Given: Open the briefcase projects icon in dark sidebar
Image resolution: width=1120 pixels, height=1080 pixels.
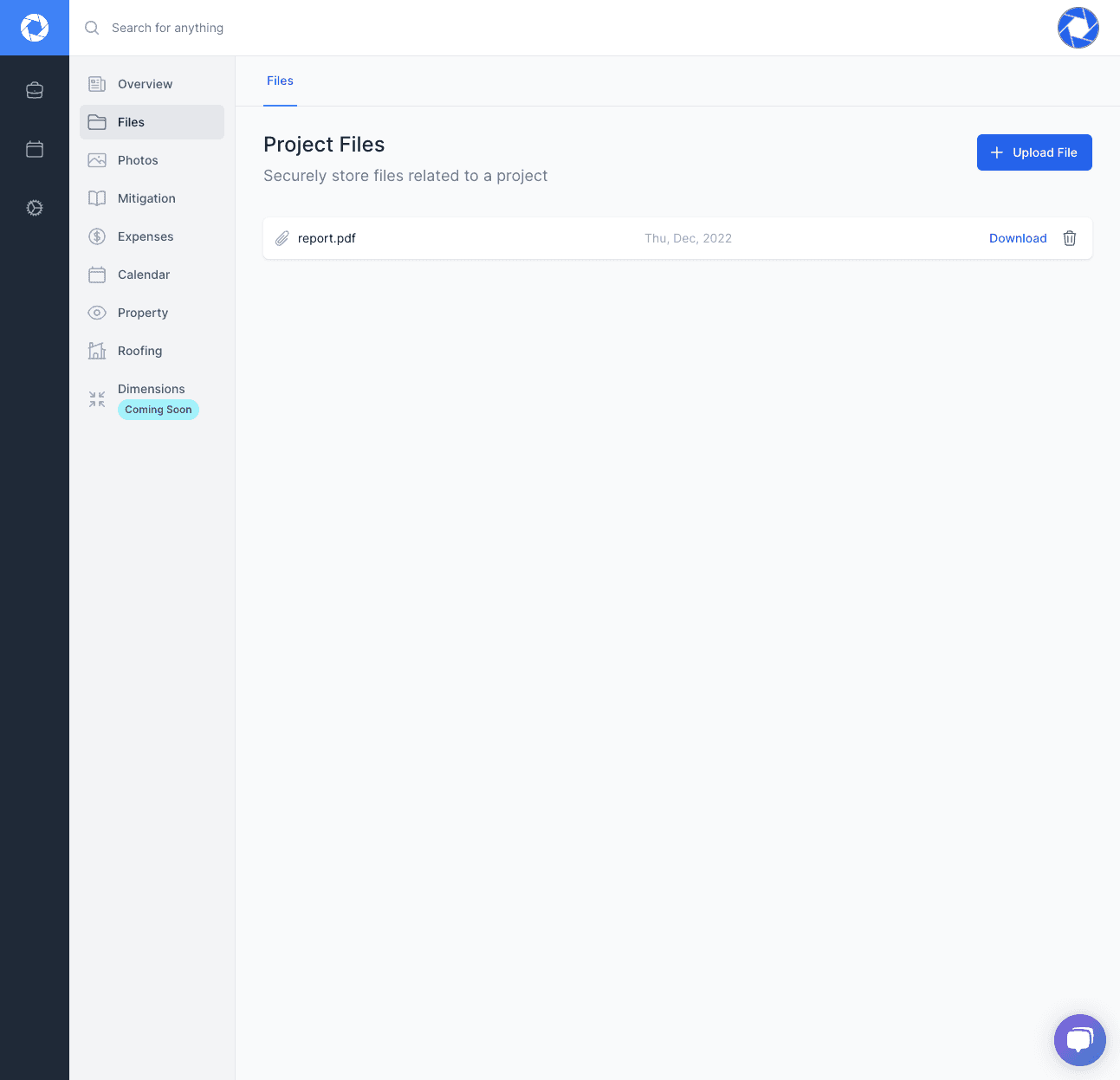Looking at the screenshot, I should point(35,90).
